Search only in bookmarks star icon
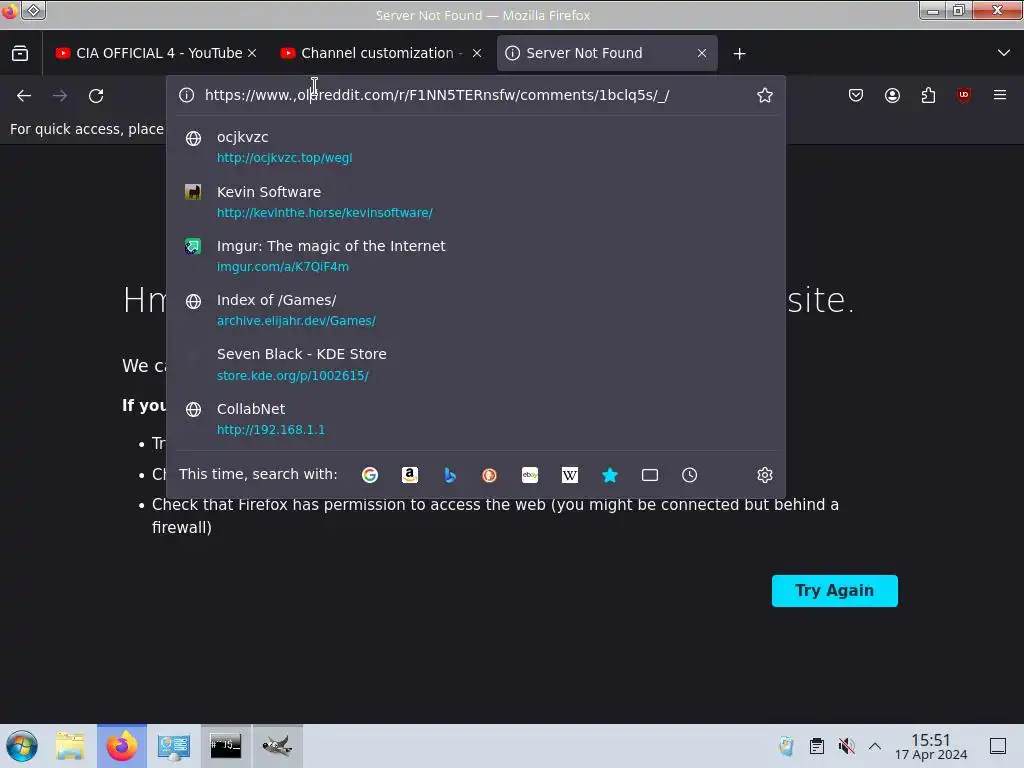The width and height of the screenshot is (1024, 768). point(610,475)
